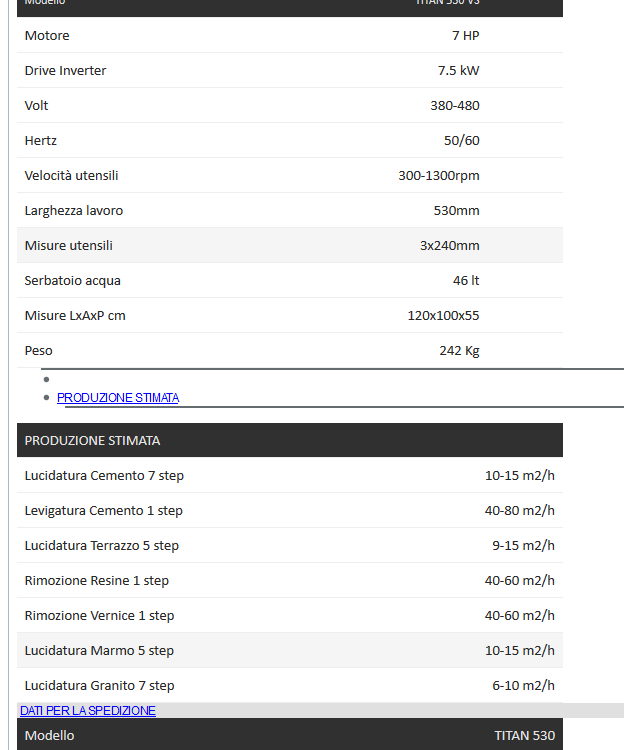The image size is (624, 750).
Task: Click the Volt 380-480 row
Action: click(x=290, y=105)
